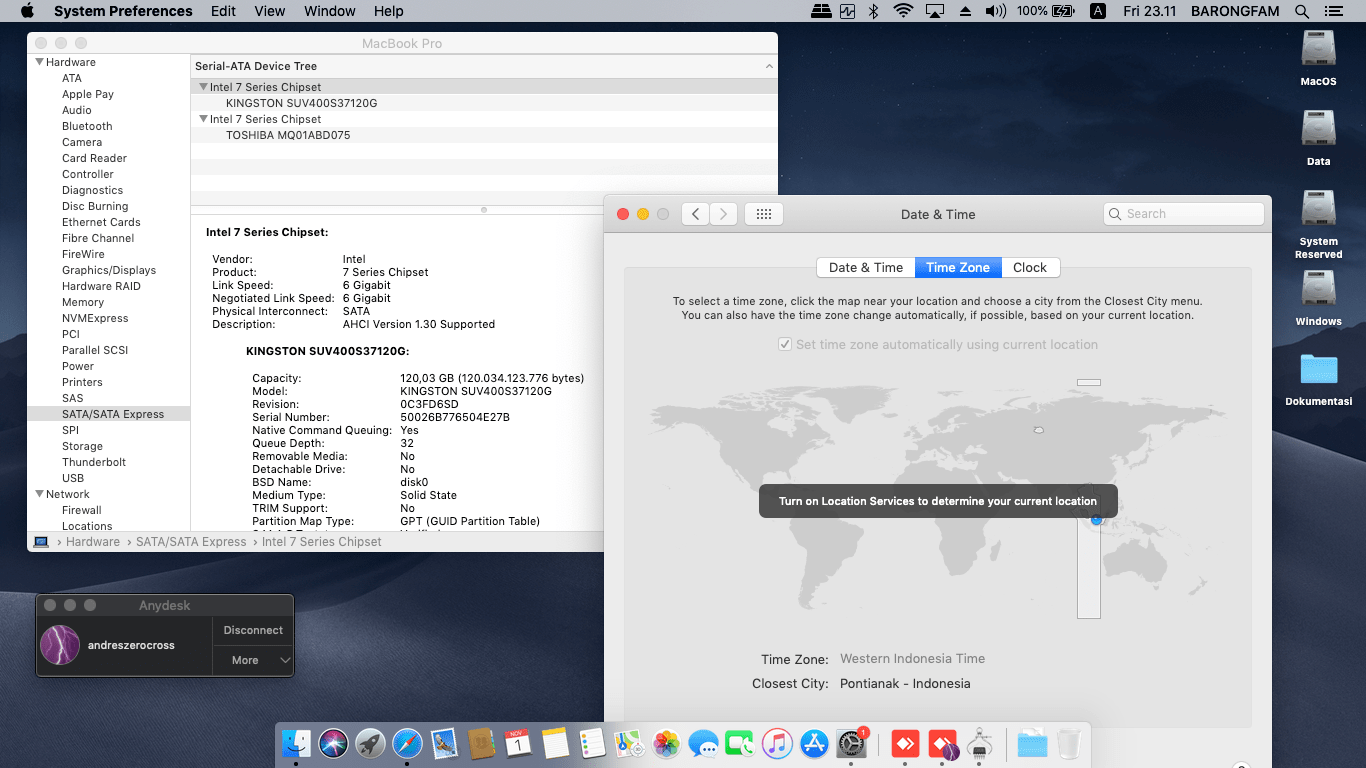Image resolution: width=1366 pixels, height=768 pixels.
Task: Open Safari from the Dock
Action: click(407, 744)
